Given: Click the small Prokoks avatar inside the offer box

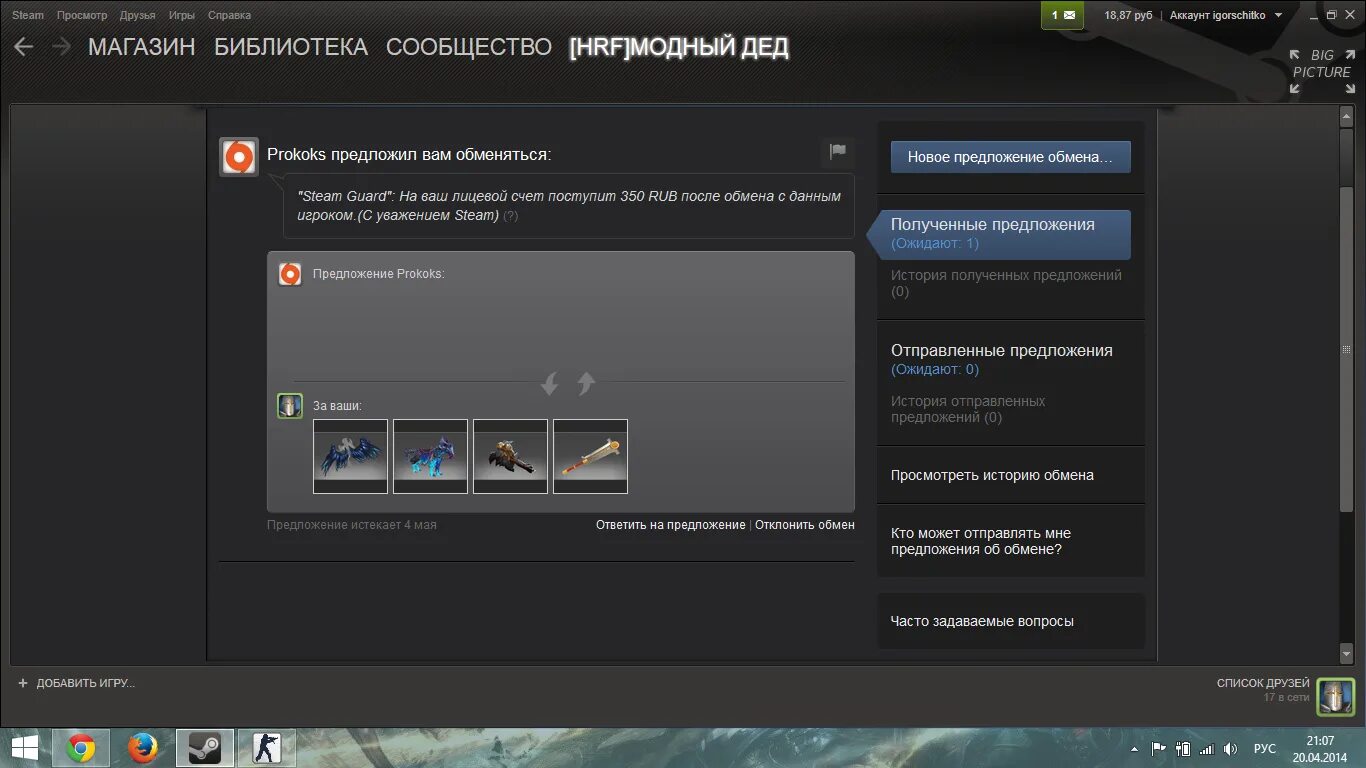Looking at the screenshot, I should pyautogui.click(x=290, y=274).
